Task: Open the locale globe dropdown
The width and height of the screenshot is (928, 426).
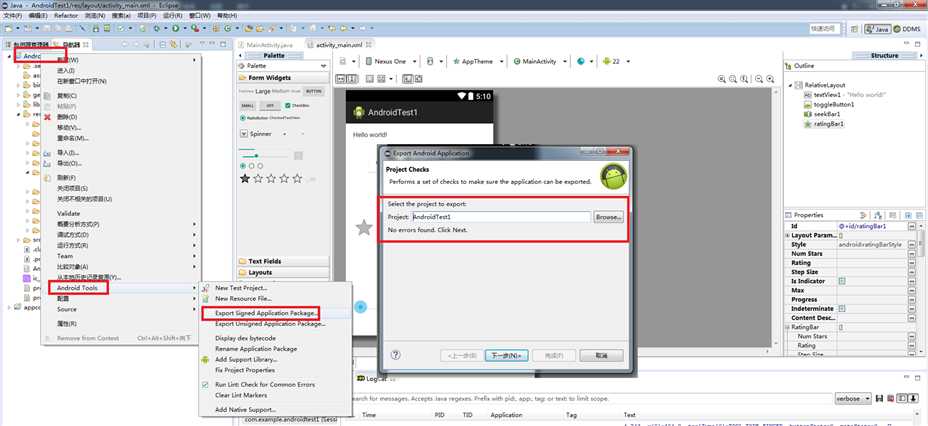Action: 585,62
